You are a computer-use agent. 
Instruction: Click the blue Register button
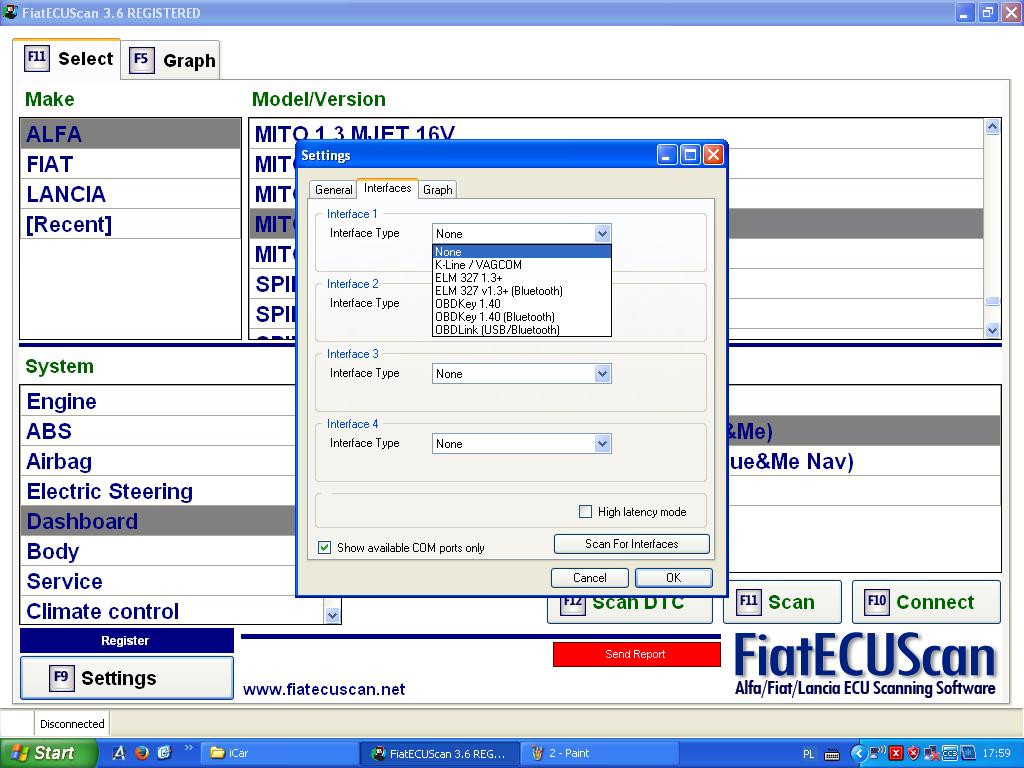tap(127, 641)
